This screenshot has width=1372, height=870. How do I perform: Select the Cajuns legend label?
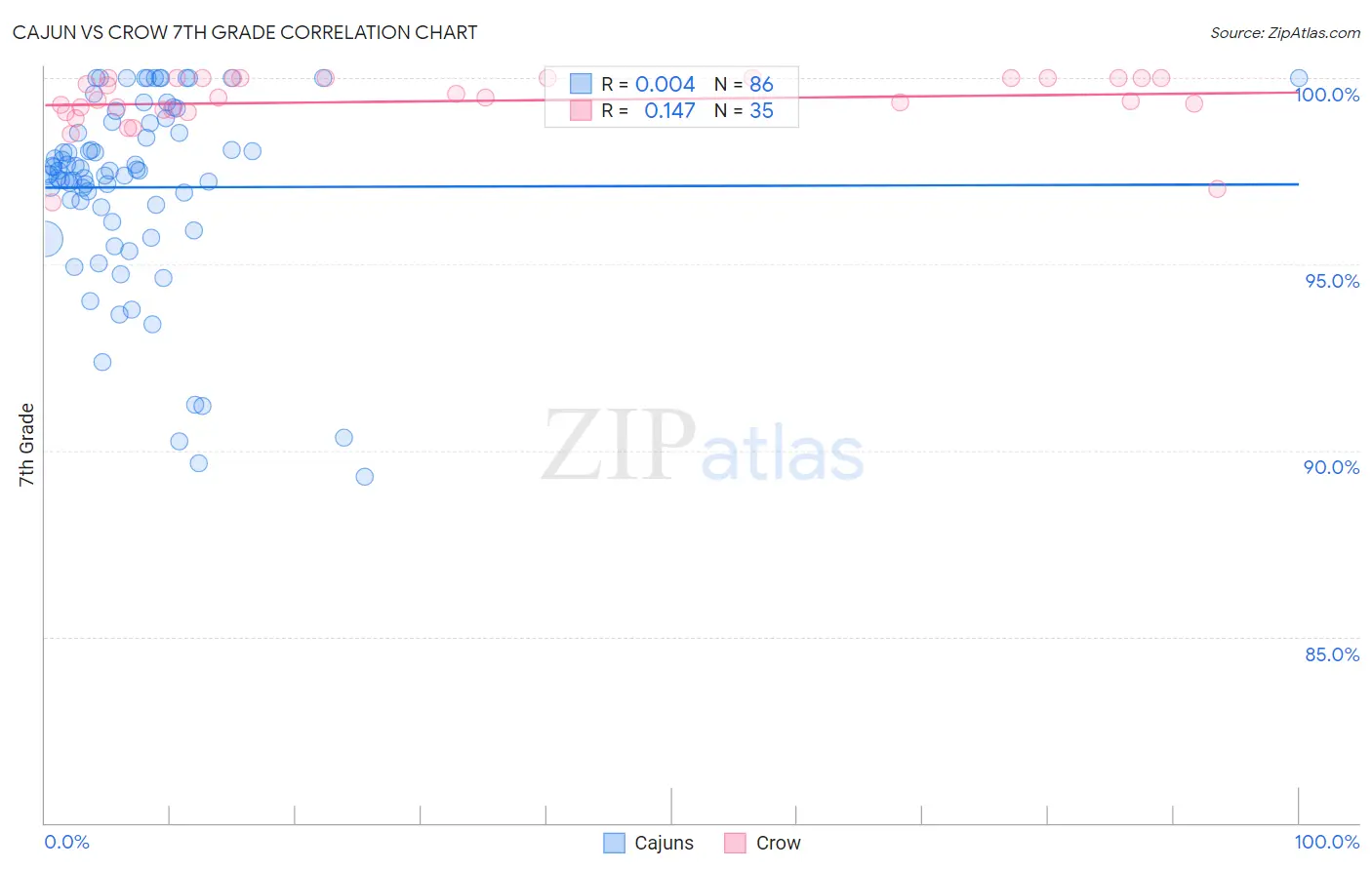coord(664,843)
